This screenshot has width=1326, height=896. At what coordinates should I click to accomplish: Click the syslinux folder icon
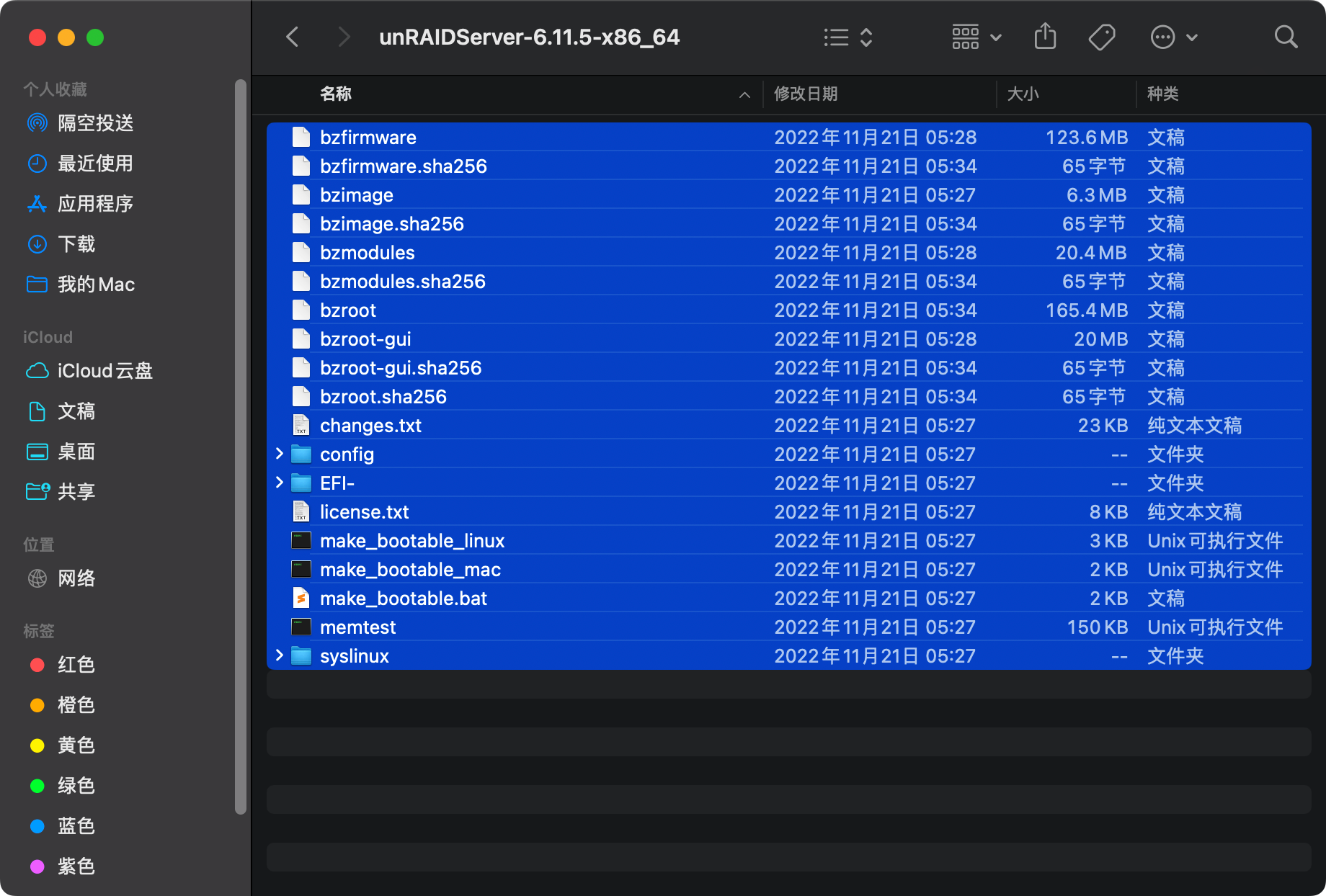click(301, 655)
